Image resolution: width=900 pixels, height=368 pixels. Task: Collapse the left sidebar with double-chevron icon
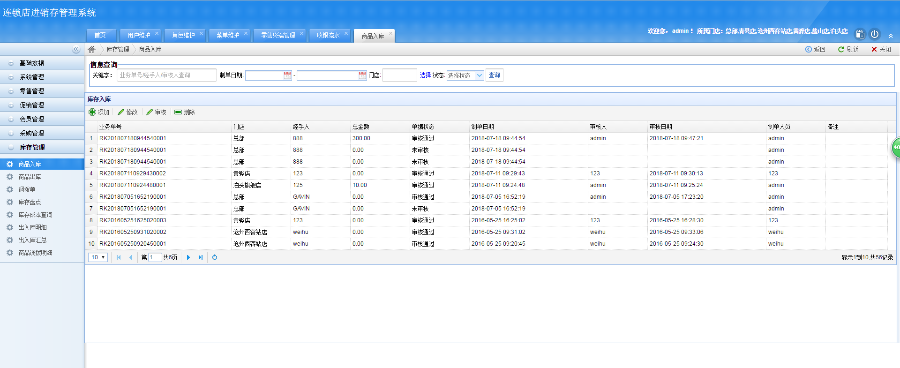point(76,49)
